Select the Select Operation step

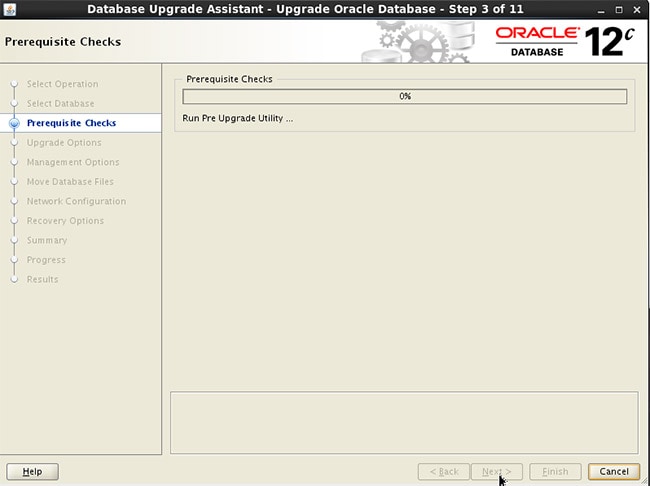coord(63,84)
